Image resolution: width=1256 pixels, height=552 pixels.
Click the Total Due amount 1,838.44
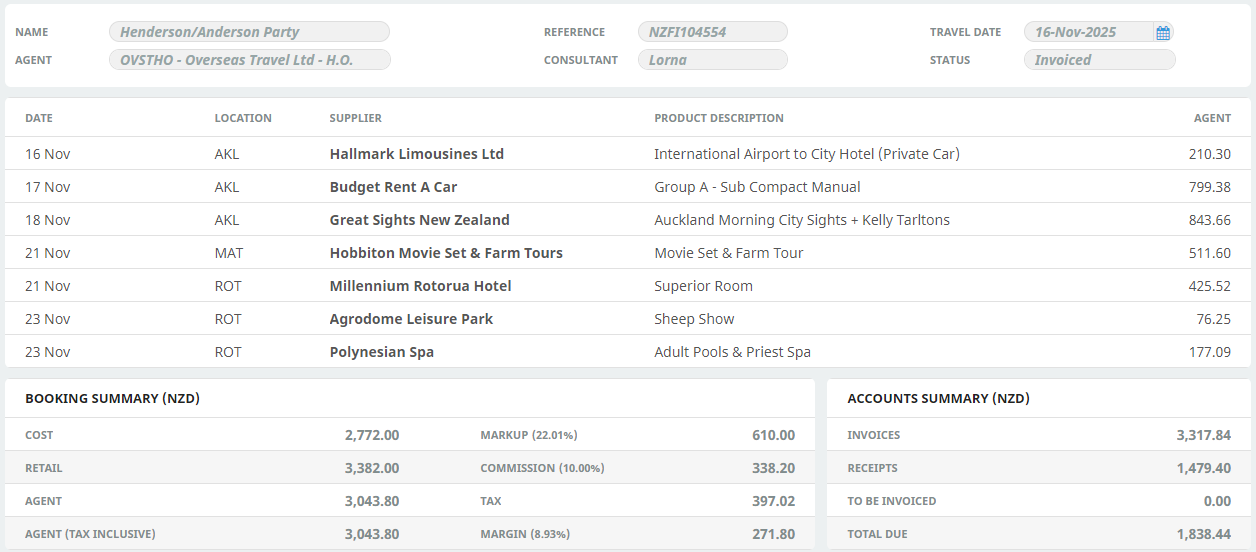1203,534
